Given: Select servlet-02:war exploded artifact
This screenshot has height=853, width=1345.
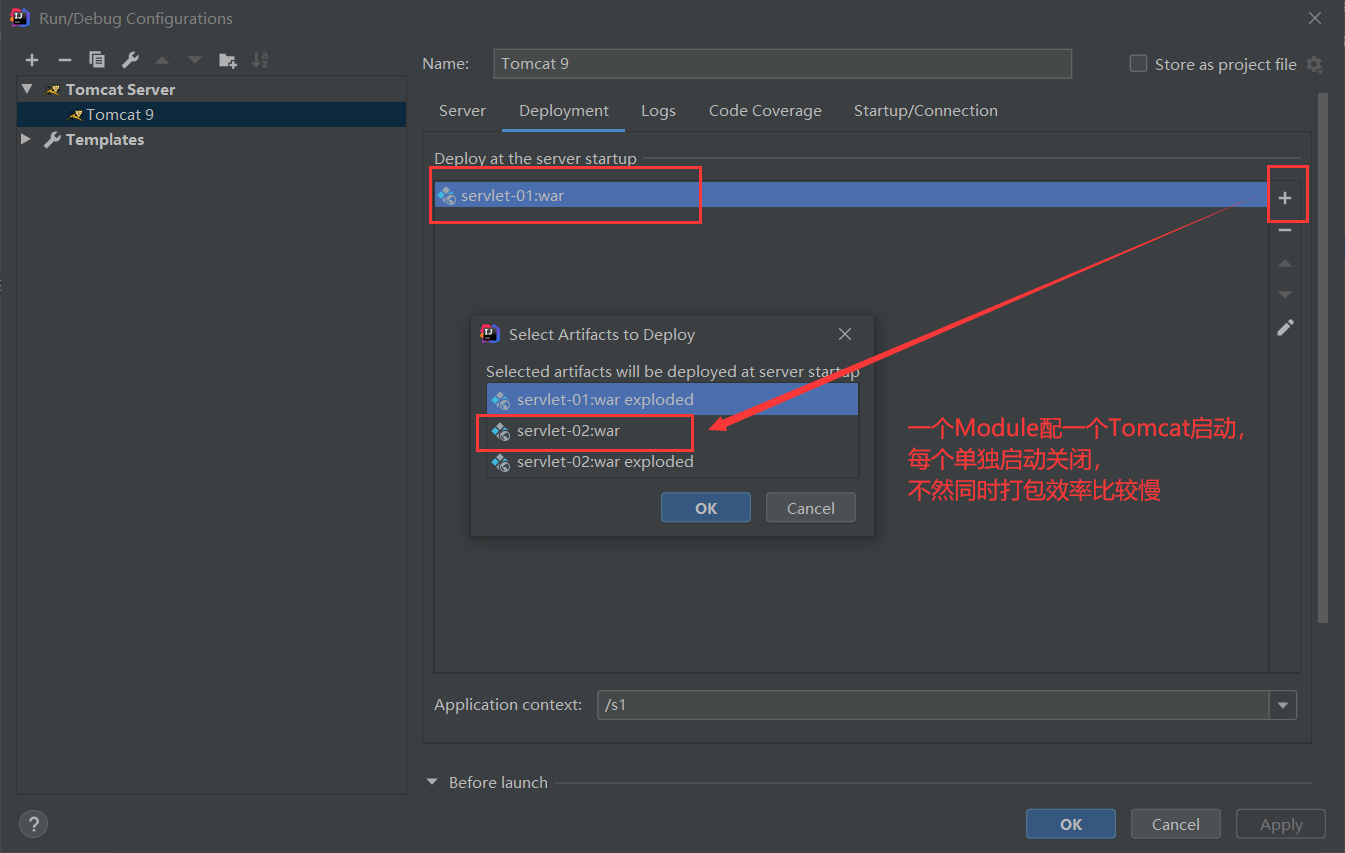Looking at the screenshot, I should (x=672, y=462).
